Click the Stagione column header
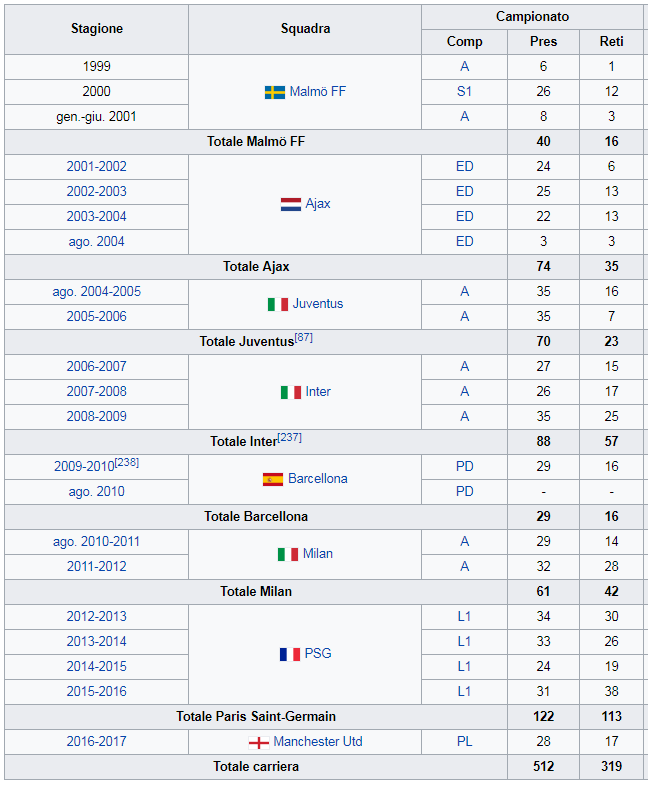 tap(97, 29)
